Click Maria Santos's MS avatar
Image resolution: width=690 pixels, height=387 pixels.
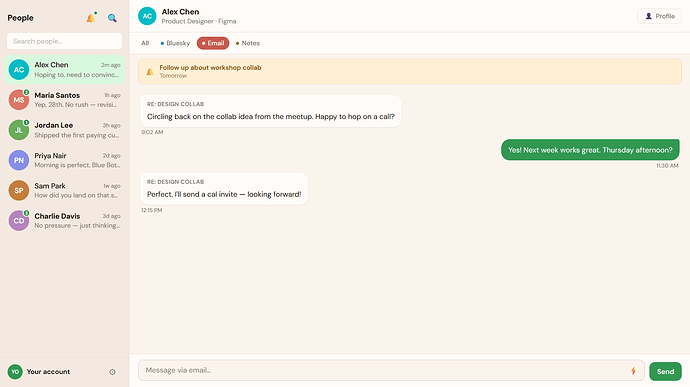coord(18,100)
